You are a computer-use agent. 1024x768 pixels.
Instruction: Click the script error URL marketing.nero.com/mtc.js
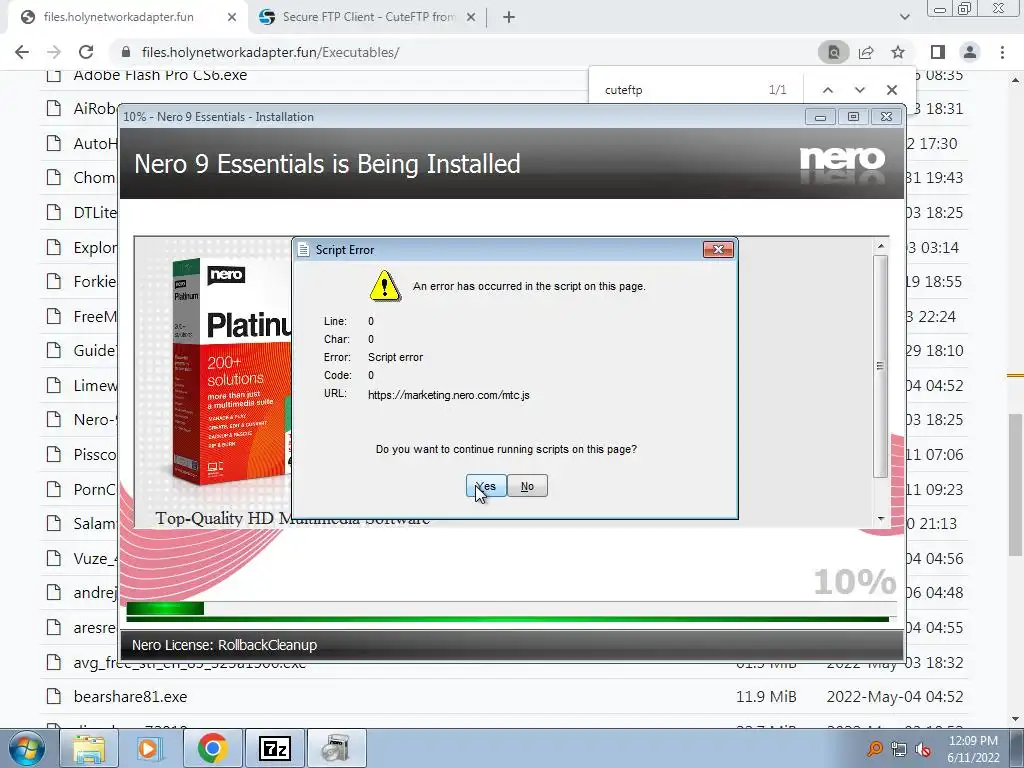click(x=449, y=395)
